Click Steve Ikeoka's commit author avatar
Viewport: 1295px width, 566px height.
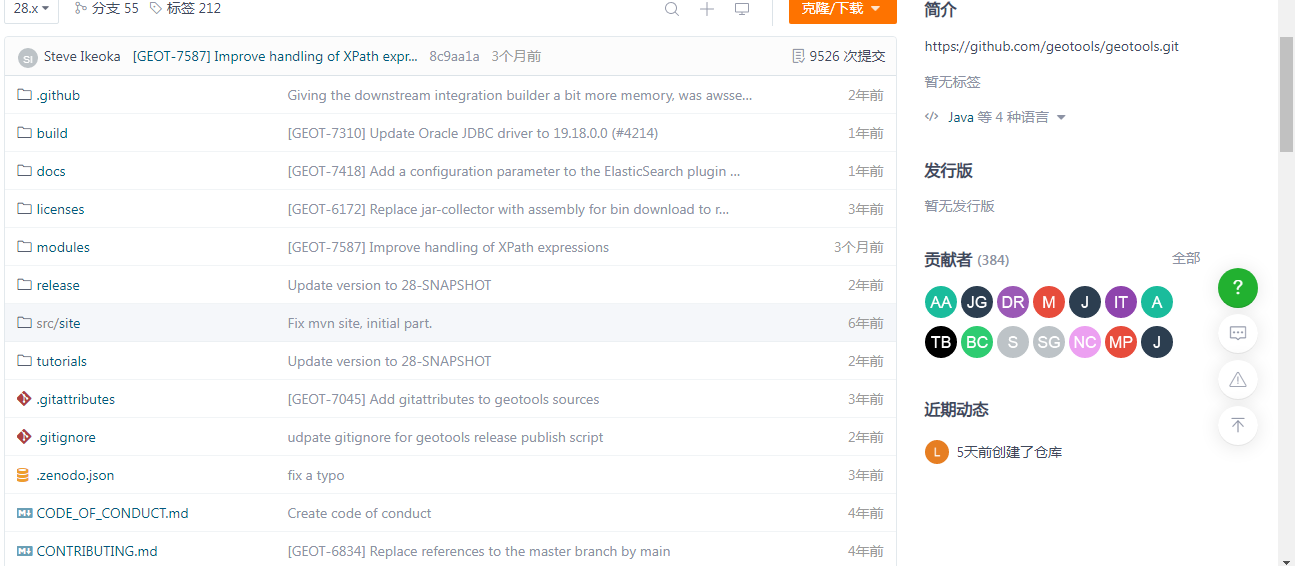pyautogui.click(x=28, y=57)
